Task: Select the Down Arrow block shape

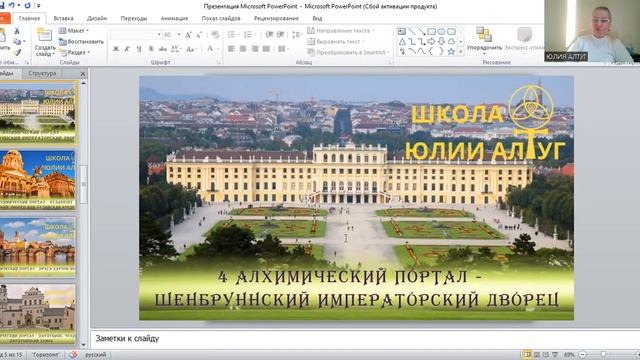Action: 441,42
